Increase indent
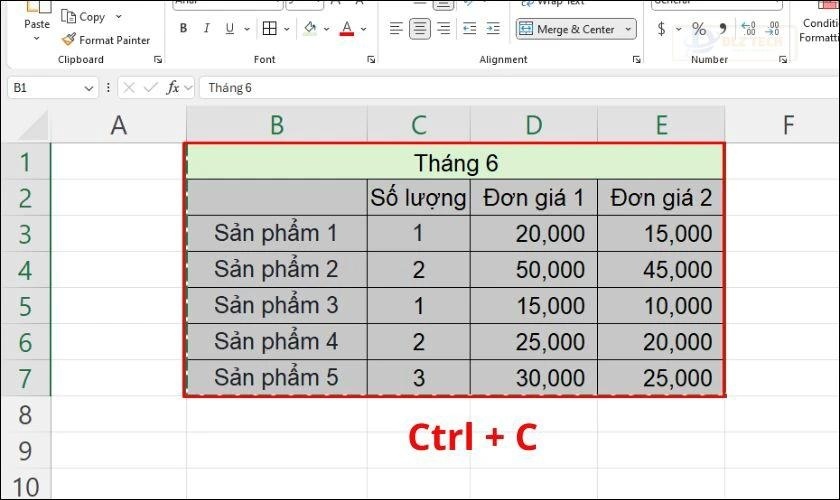The width and height of the screenshot is (840, 500). [x=493, y=28]
